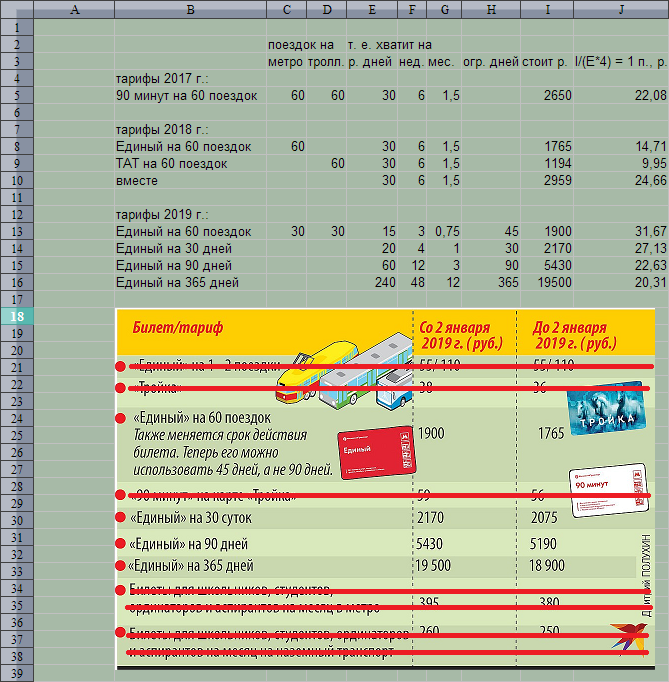Click per-ride value 22,08

tap(621, 96)
